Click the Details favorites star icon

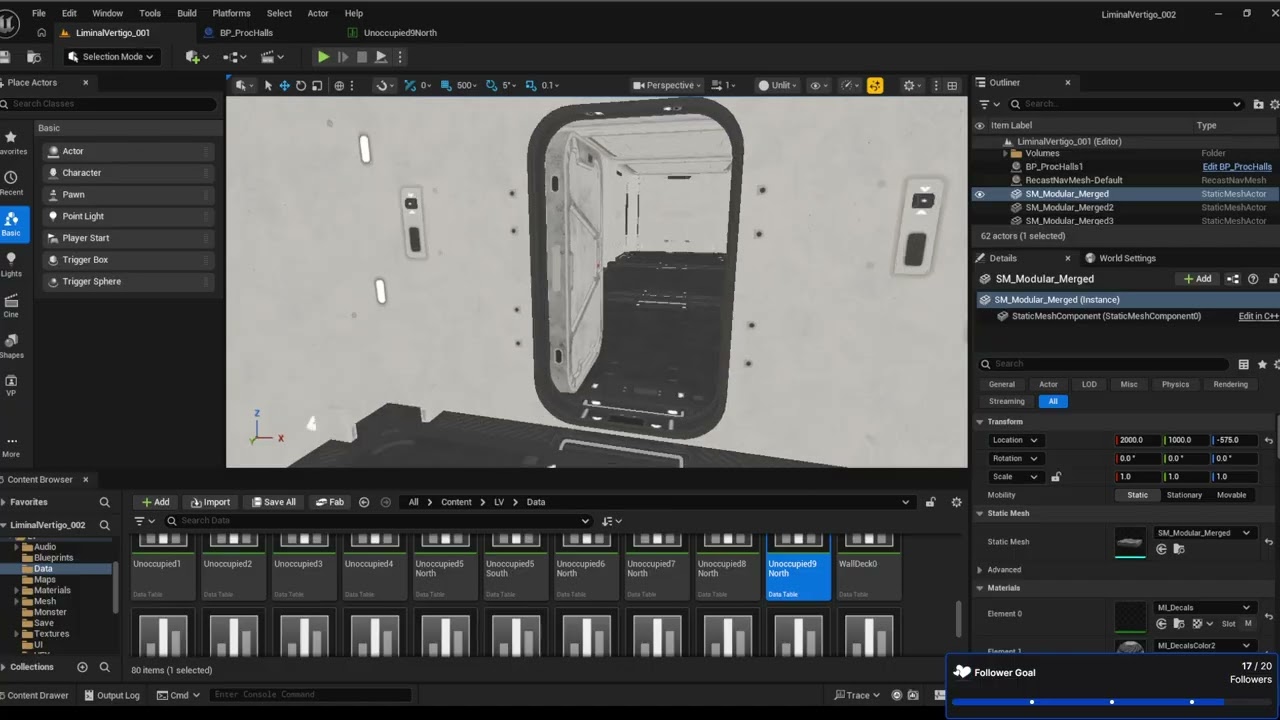coord(1262,364)
